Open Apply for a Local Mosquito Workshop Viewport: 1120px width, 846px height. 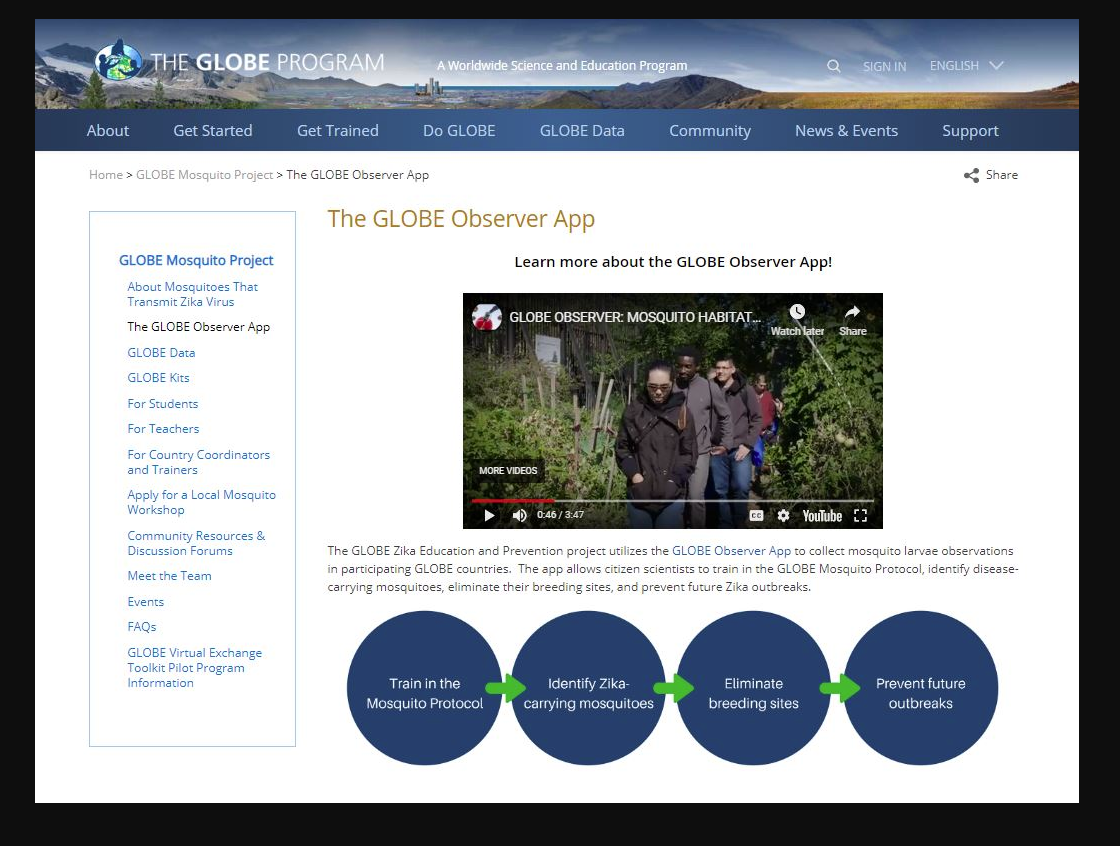click(x=201, y=502)
